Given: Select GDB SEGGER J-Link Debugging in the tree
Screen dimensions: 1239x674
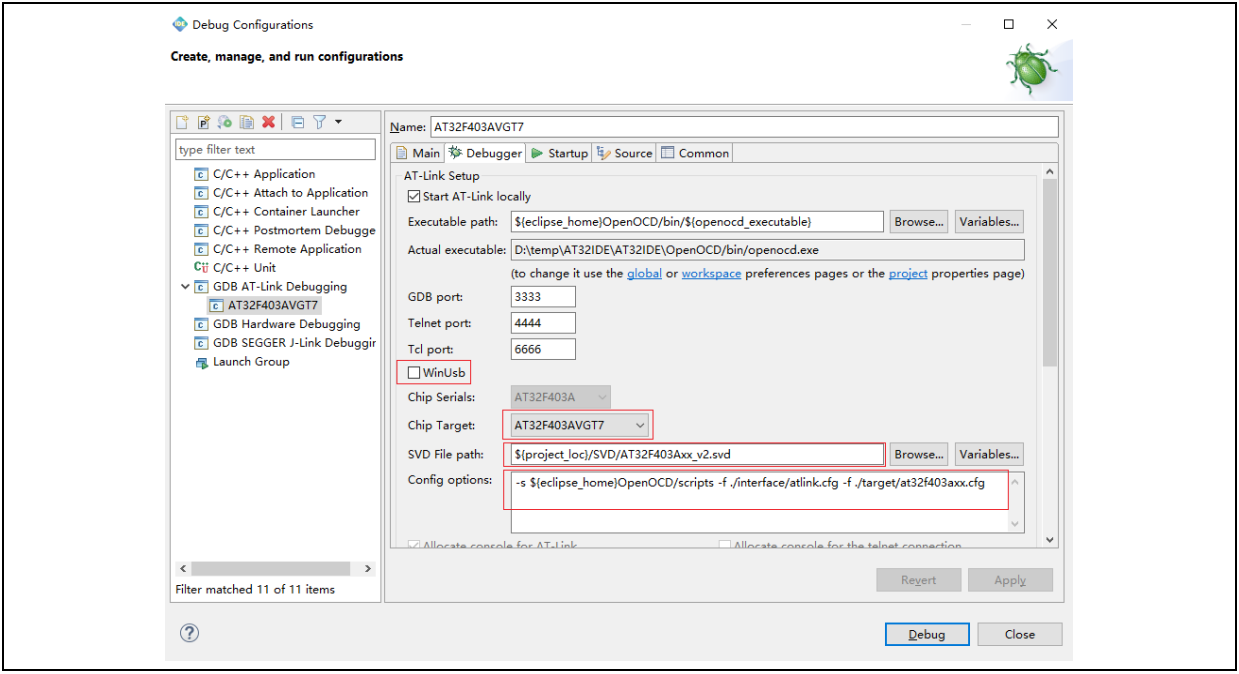Looking at the screenshot, I should tap(293, 343).
